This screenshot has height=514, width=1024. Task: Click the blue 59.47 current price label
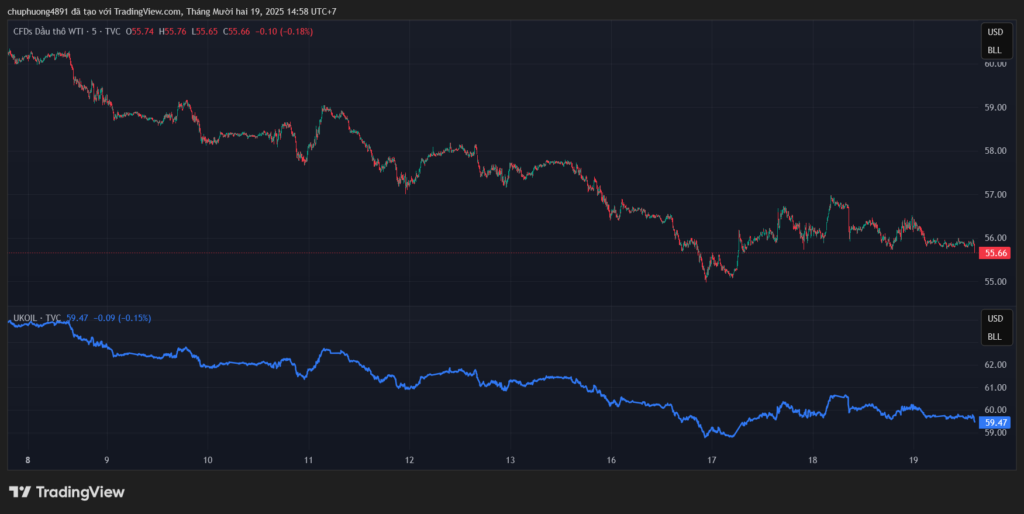coord(995,423)
